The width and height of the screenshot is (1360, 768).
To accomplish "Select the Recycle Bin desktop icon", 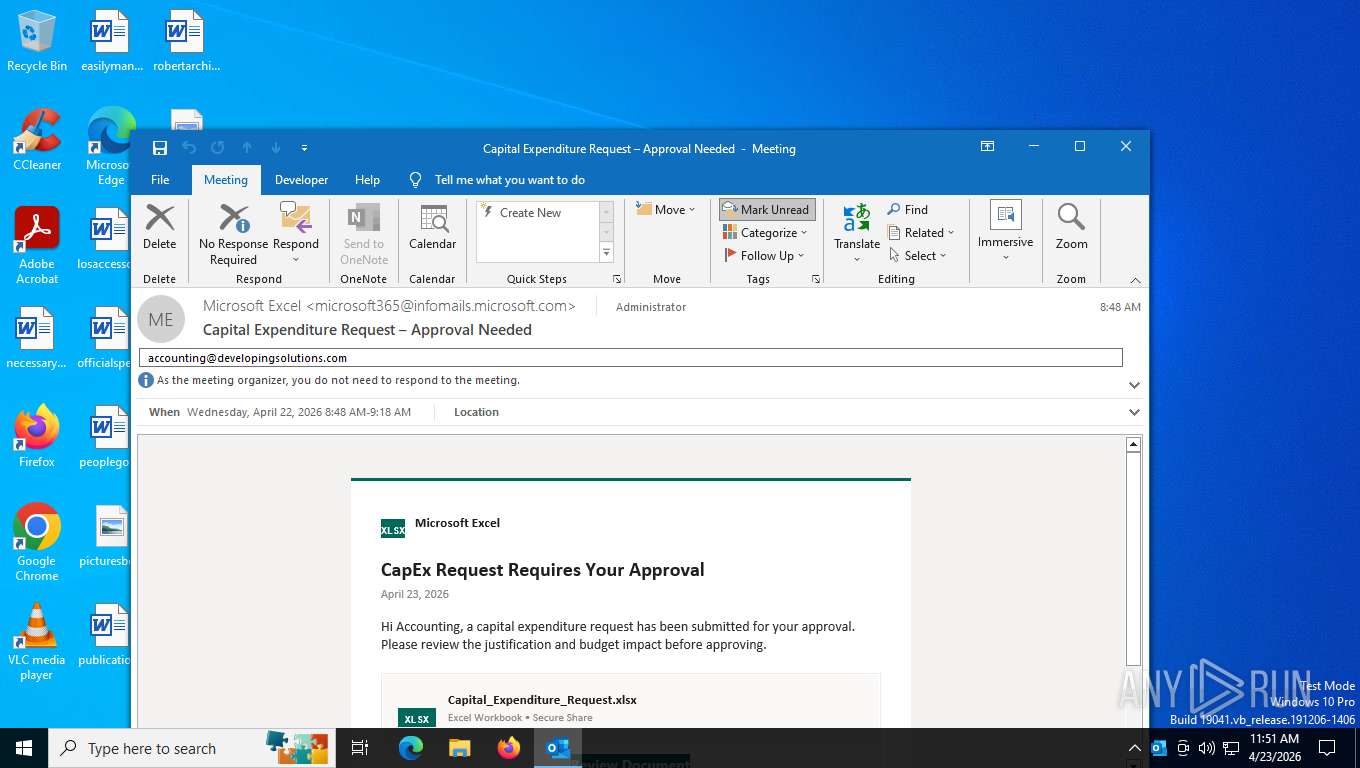I will 37,42.
